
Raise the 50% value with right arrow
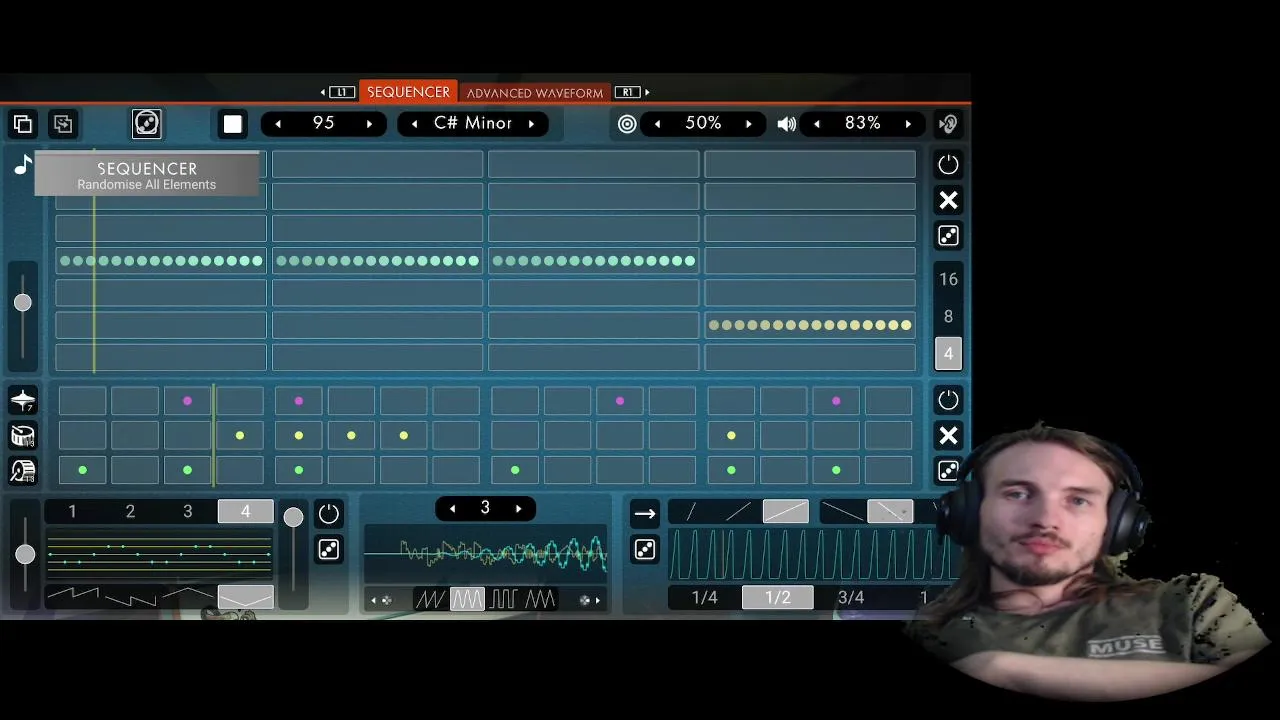click(x=748, y=124)
